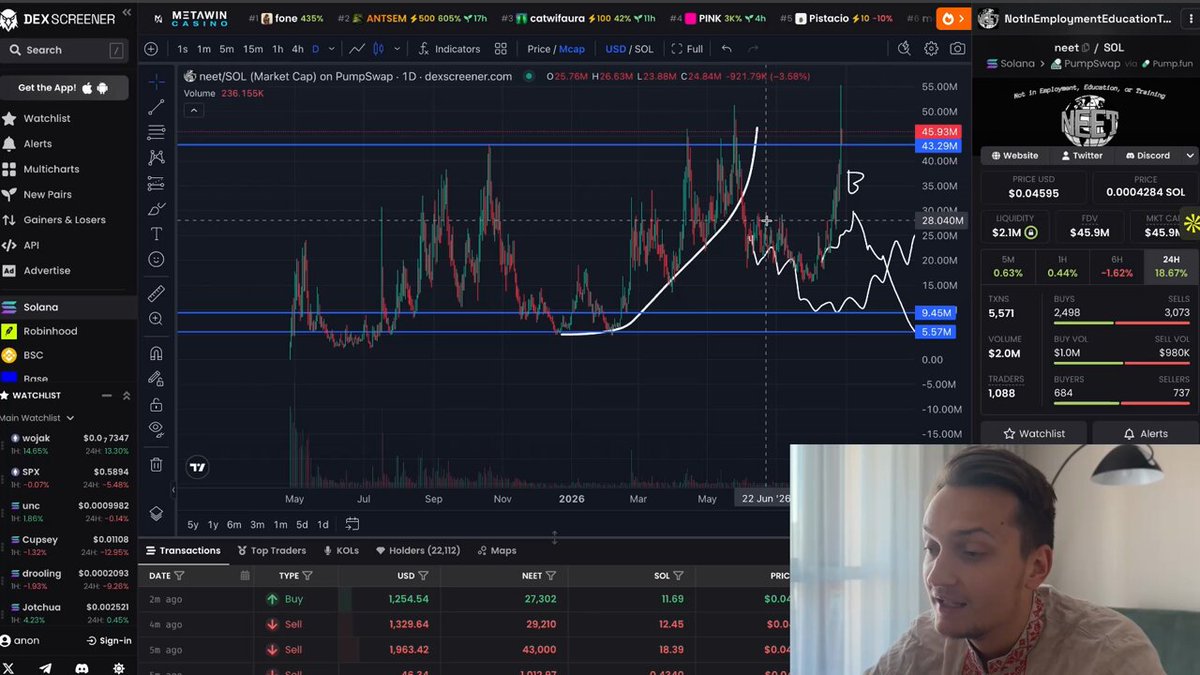Open chart settings gear icon

tap(931, 49)
